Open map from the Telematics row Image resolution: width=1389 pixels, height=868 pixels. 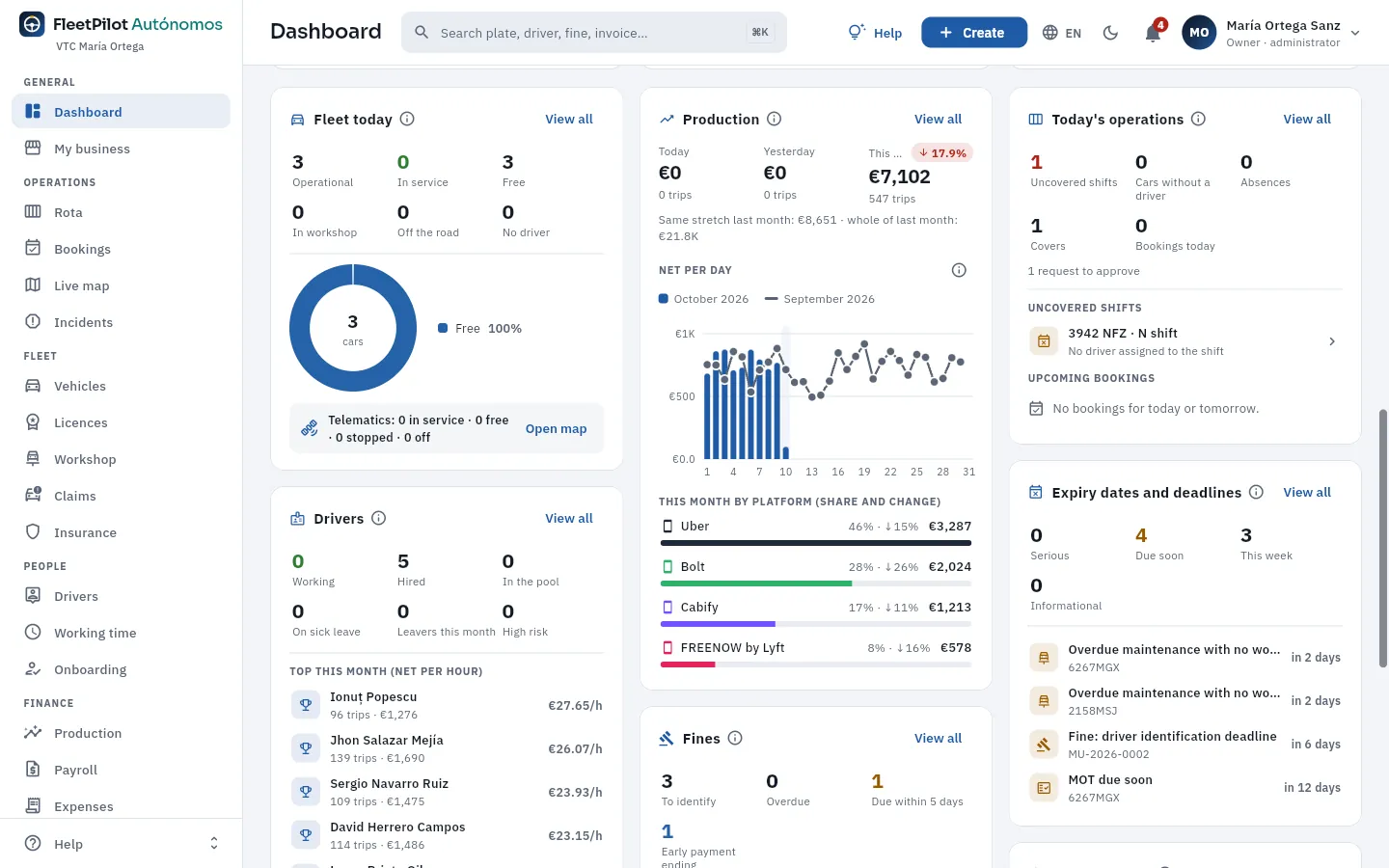point(556,429)
